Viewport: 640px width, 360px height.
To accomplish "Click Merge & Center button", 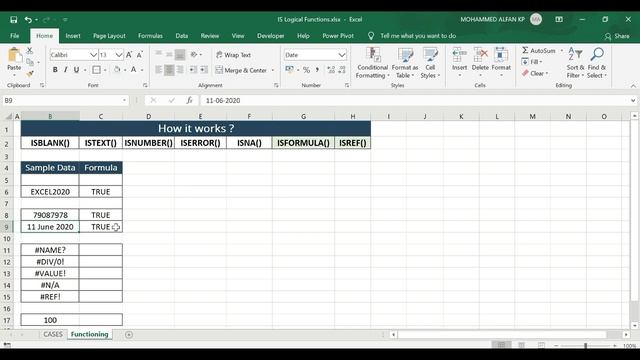I will point(242,70).
